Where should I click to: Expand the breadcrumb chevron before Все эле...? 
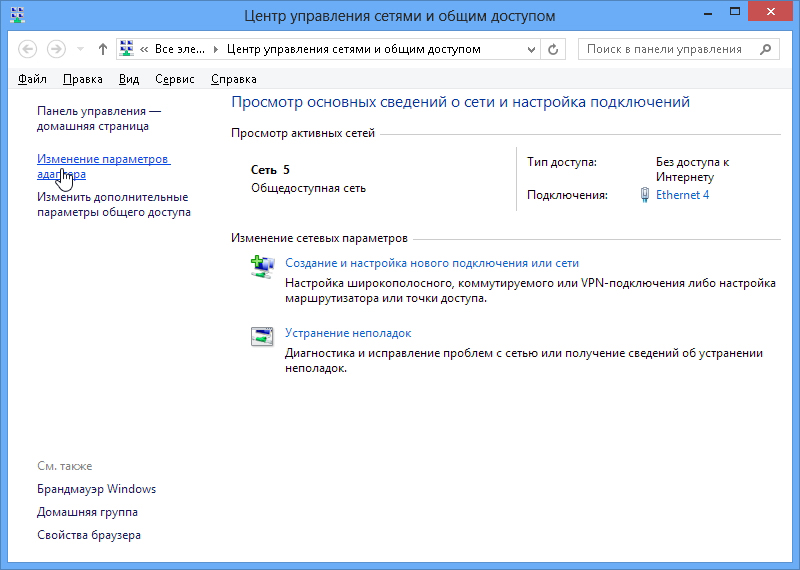(144, 49)
